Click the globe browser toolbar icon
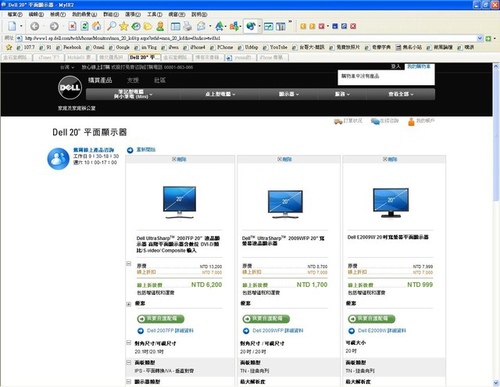 (250, 26)
